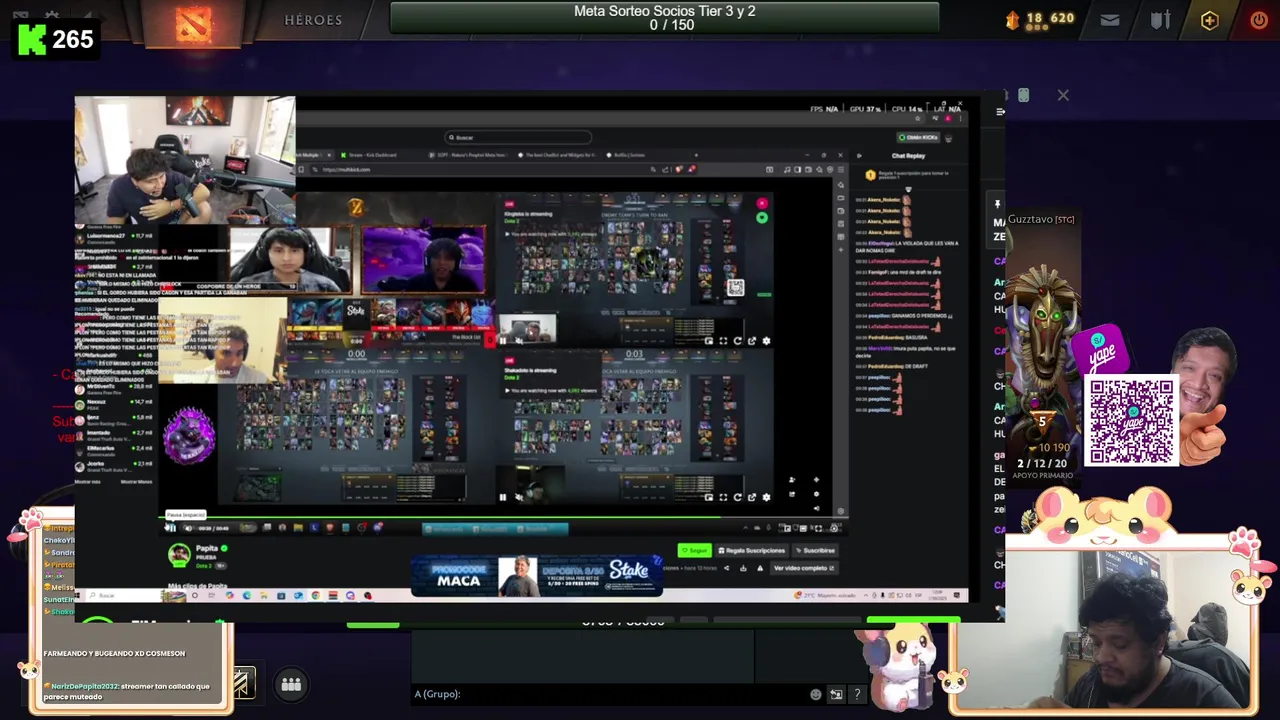The height and width of the screenshot is (720, 1280).
Task: Open settings gear of bottom-right multistream video
Action: click(767, 497)
